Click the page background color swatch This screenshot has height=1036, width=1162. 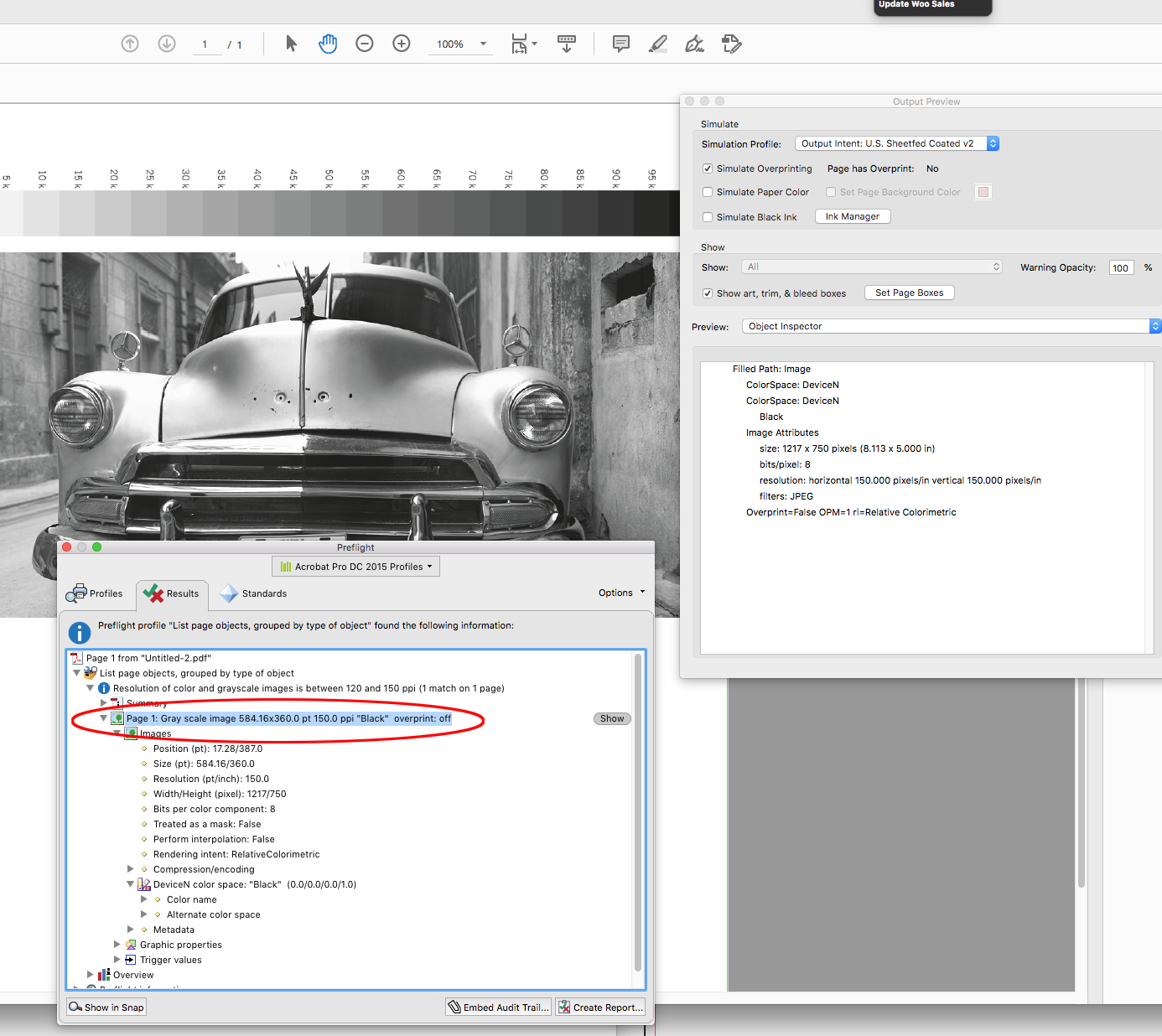(x=982, y=192)
